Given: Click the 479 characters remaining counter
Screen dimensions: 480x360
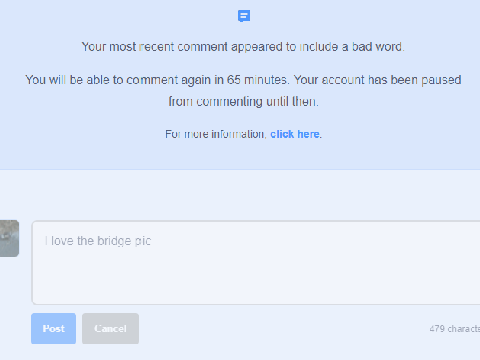Looking at the screenshot, I should [x=455, y=329].
